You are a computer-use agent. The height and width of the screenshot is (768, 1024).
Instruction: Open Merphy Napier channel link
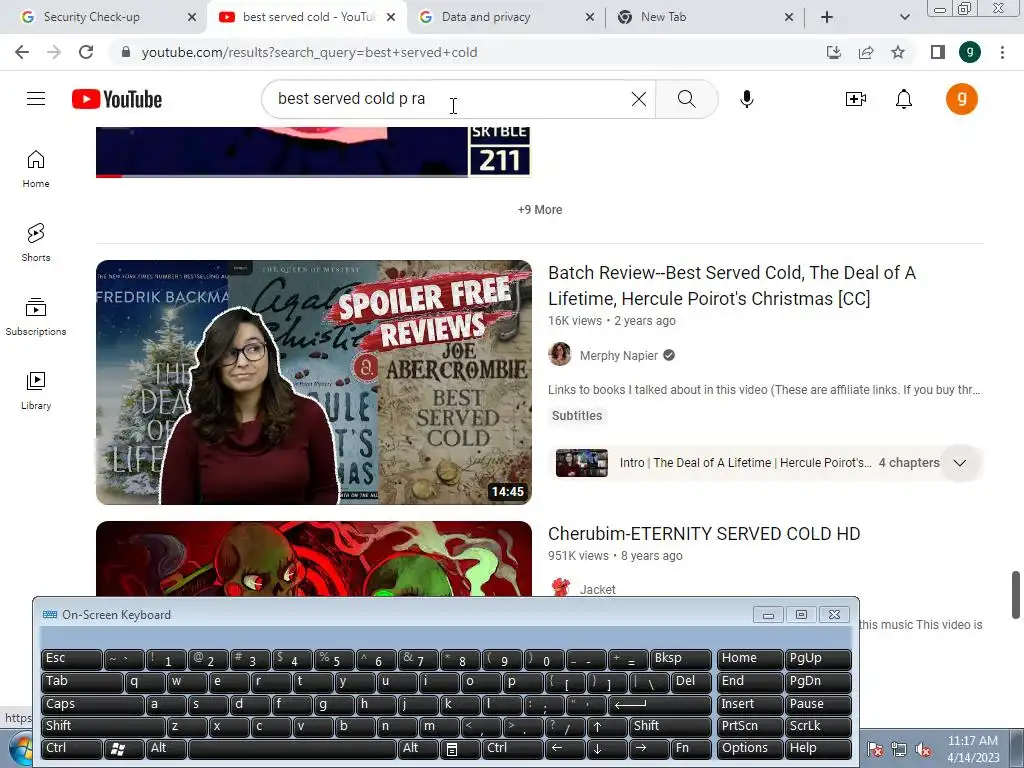[618, 356]
